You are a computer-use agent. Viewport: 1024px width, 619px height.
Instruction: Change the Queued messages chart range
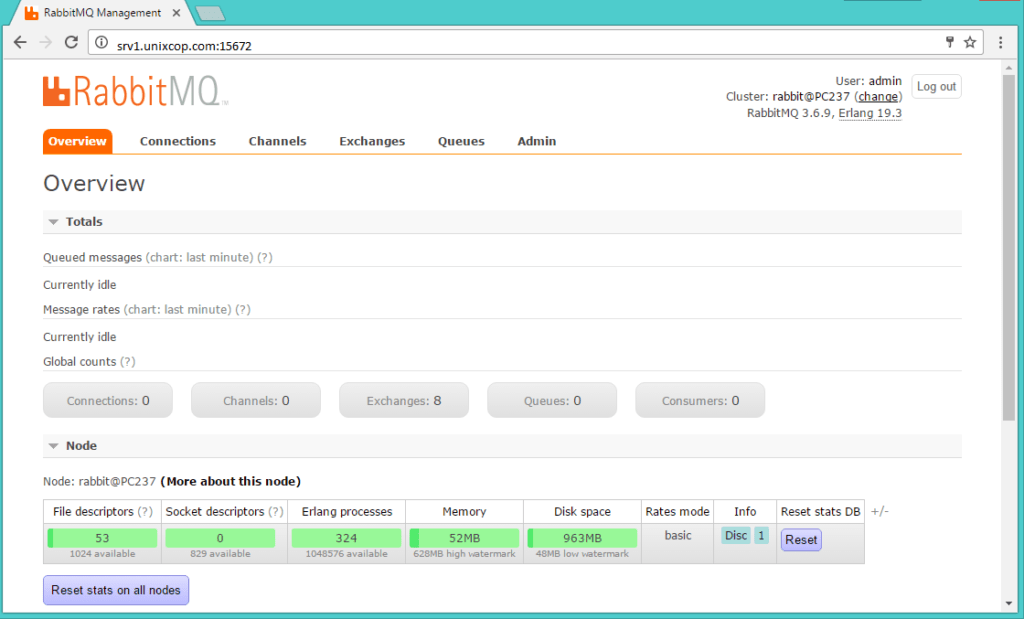[199, 257]
